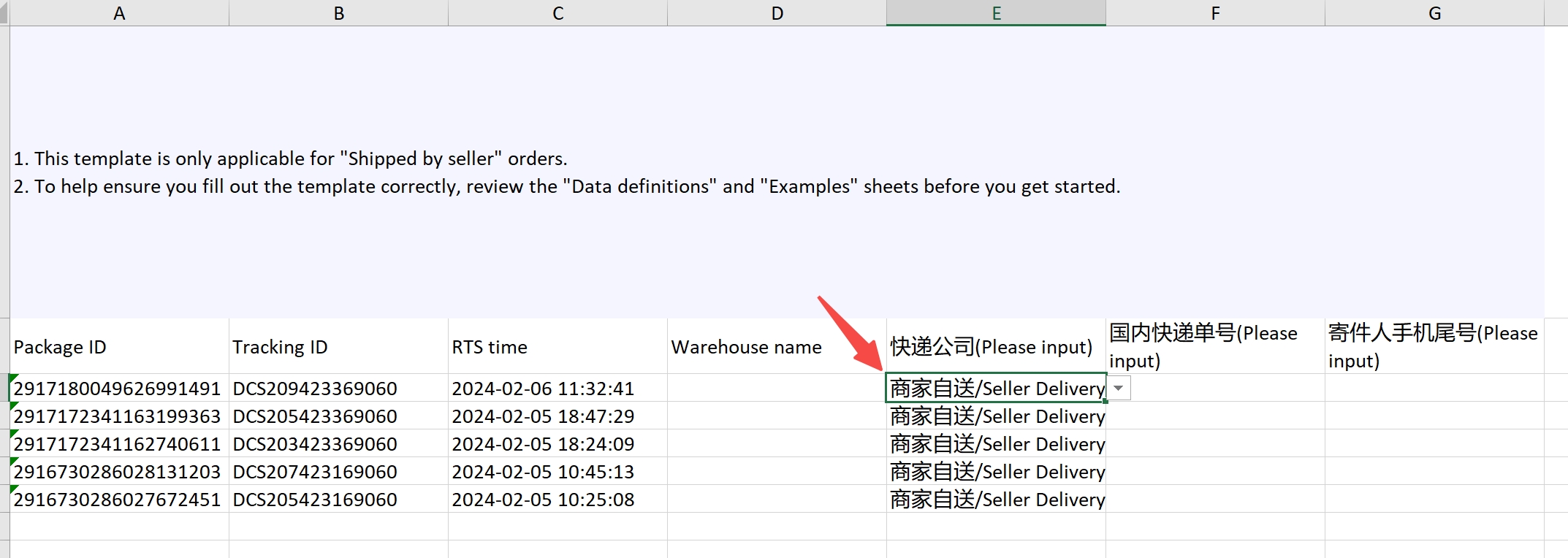This screenshot has height=558, width=1568.
Task: Select the Package ID header cell
Action: click(x=119, y=347)
